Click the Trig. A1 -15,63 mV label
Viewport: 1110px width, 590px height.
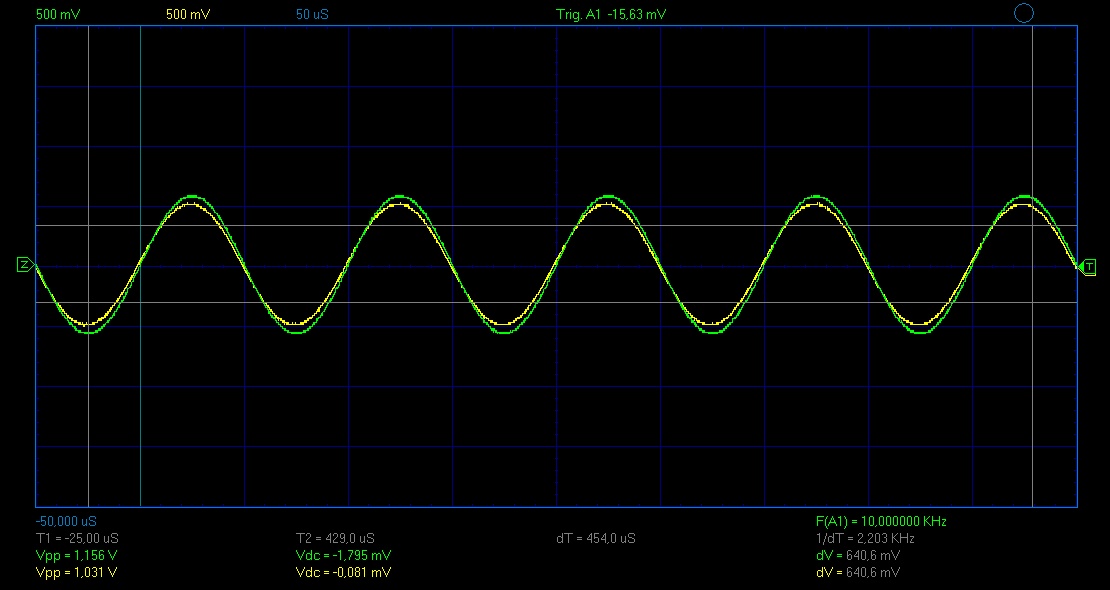click(x=611, y=14)
